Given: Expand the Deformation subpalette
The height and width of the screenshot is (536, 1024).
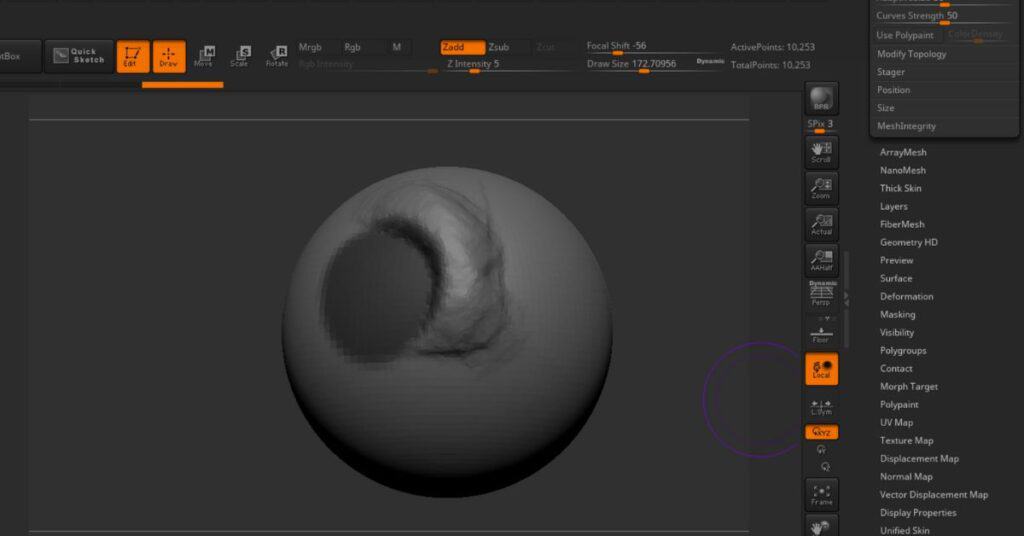Looking at the screenshot, I should click(906, 296).
